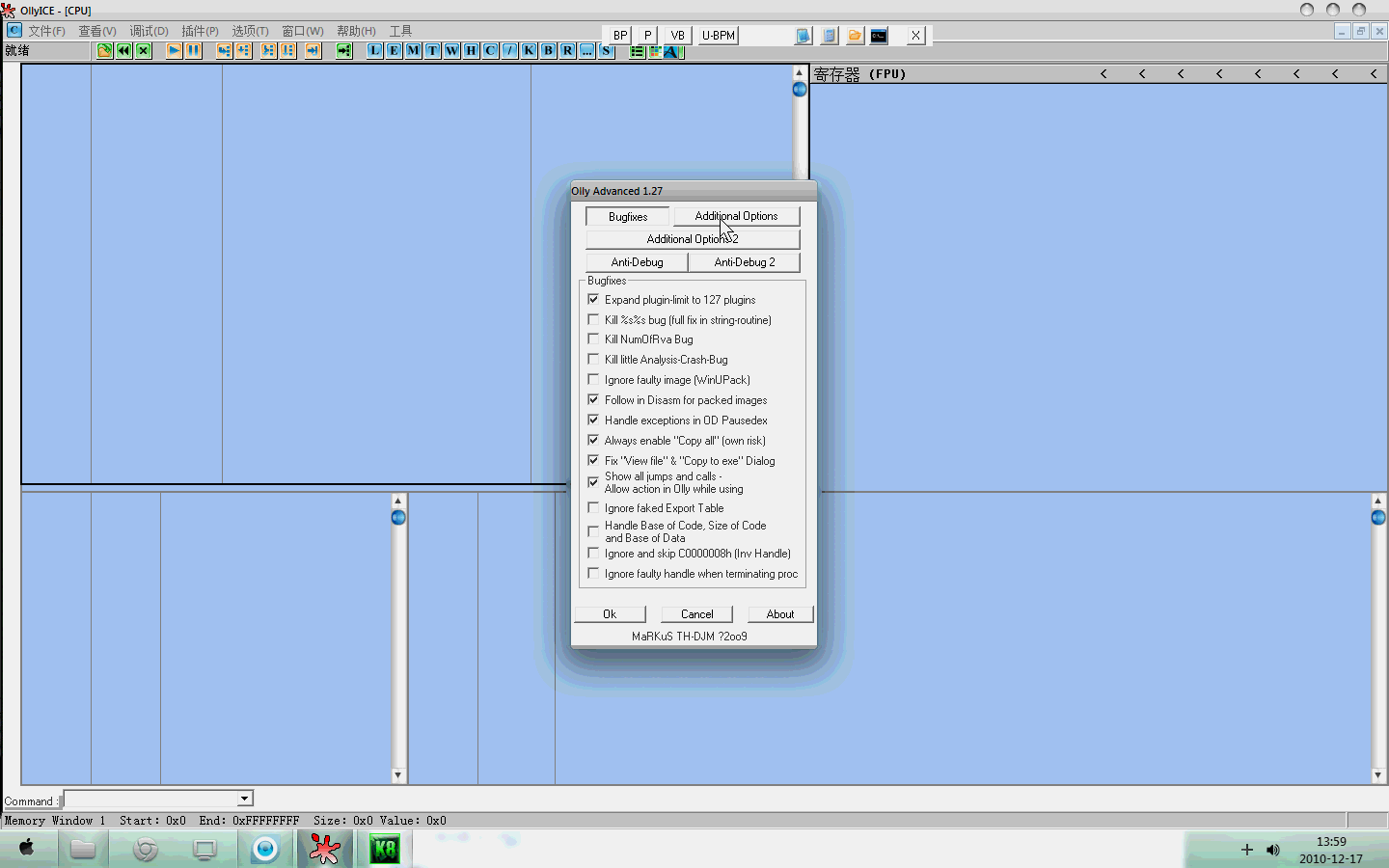Enable Kill %s%s bug checkbox
1389x868 pixels.
tap(593, 319)
